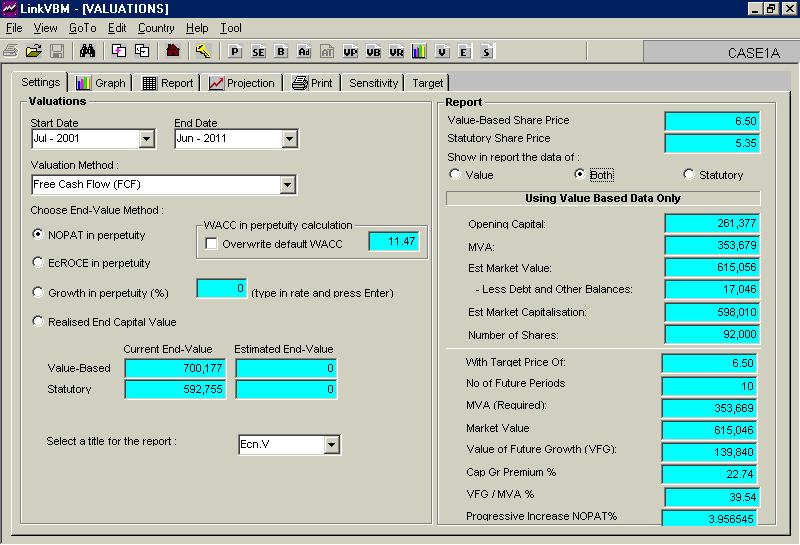Open a file with the folder icon
The image size is (800, 545).
pos(34,51)
